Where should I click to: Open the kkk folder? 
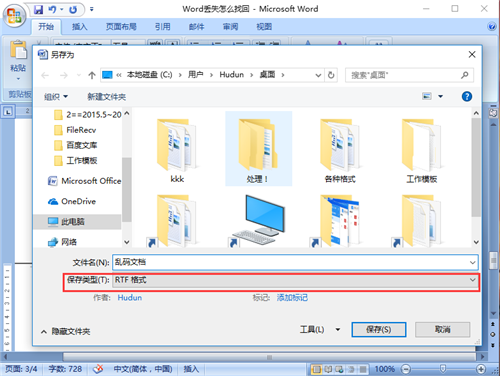pos(177,150)
